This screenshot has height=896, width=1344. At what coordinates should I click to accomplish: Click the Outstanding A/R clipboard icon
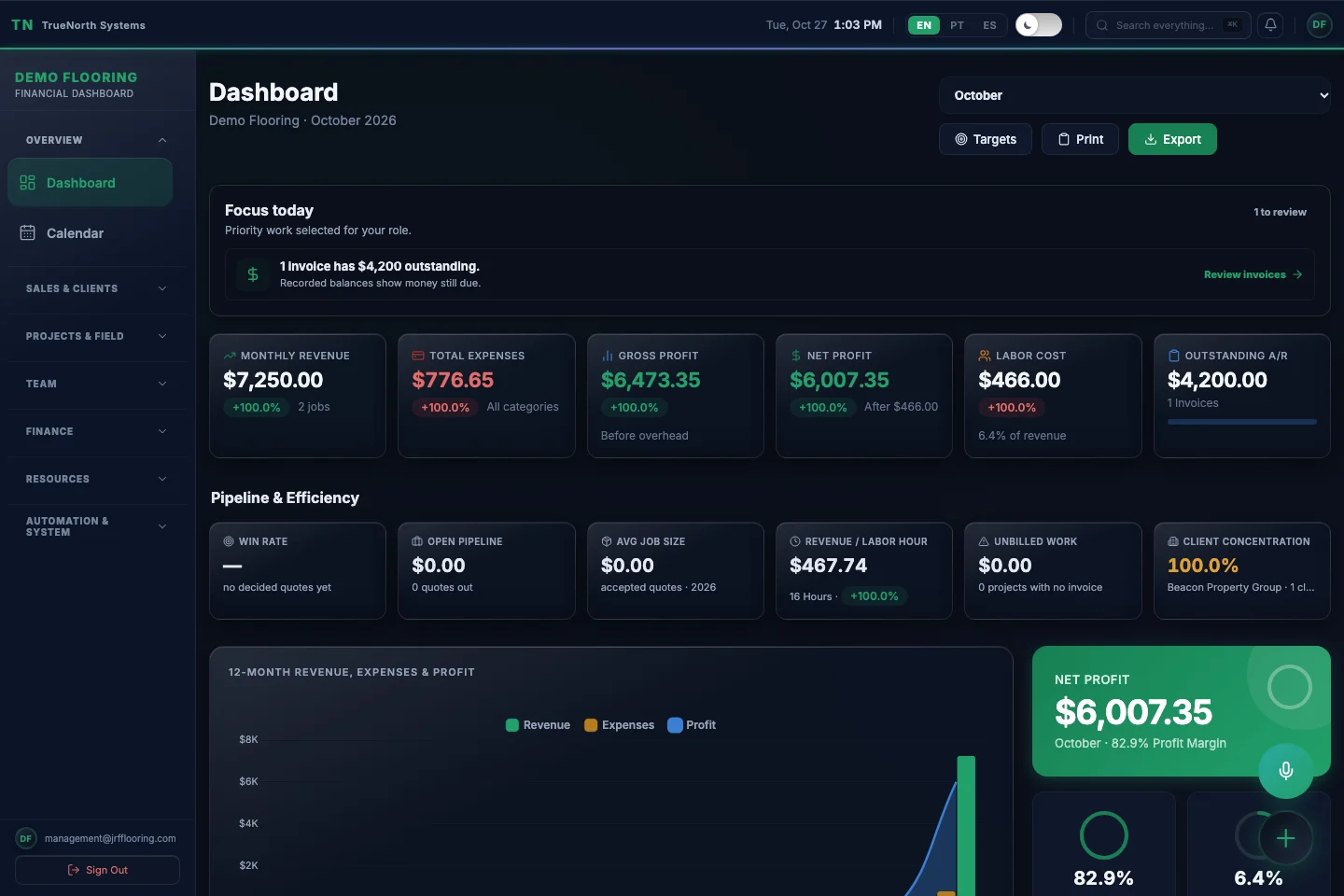click(x=1174, y=356)
